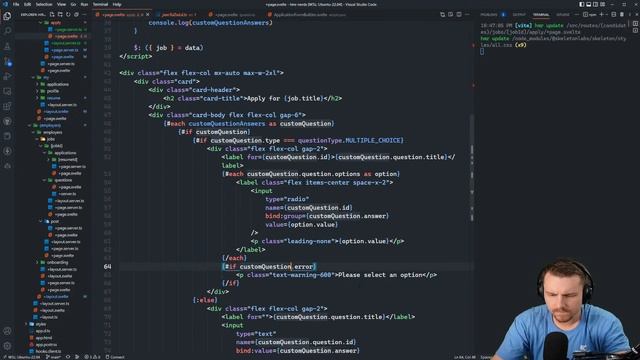This screenshot has width=640, height=360.
Task: Open the Edit menu
Action: coord(27,4)
